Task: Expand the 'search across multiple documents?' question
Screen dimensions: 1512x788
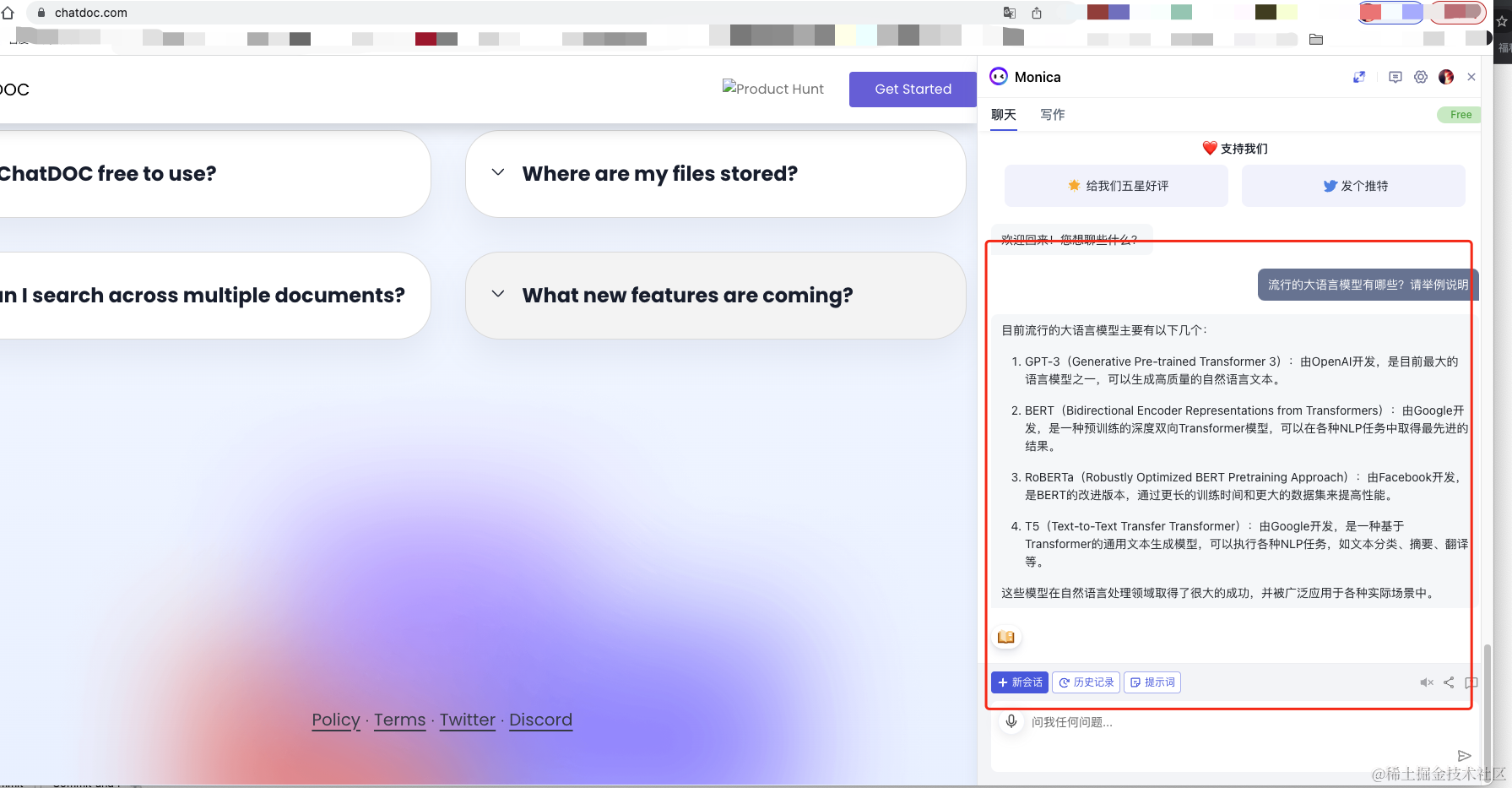Action: click(x=214, y=296)
